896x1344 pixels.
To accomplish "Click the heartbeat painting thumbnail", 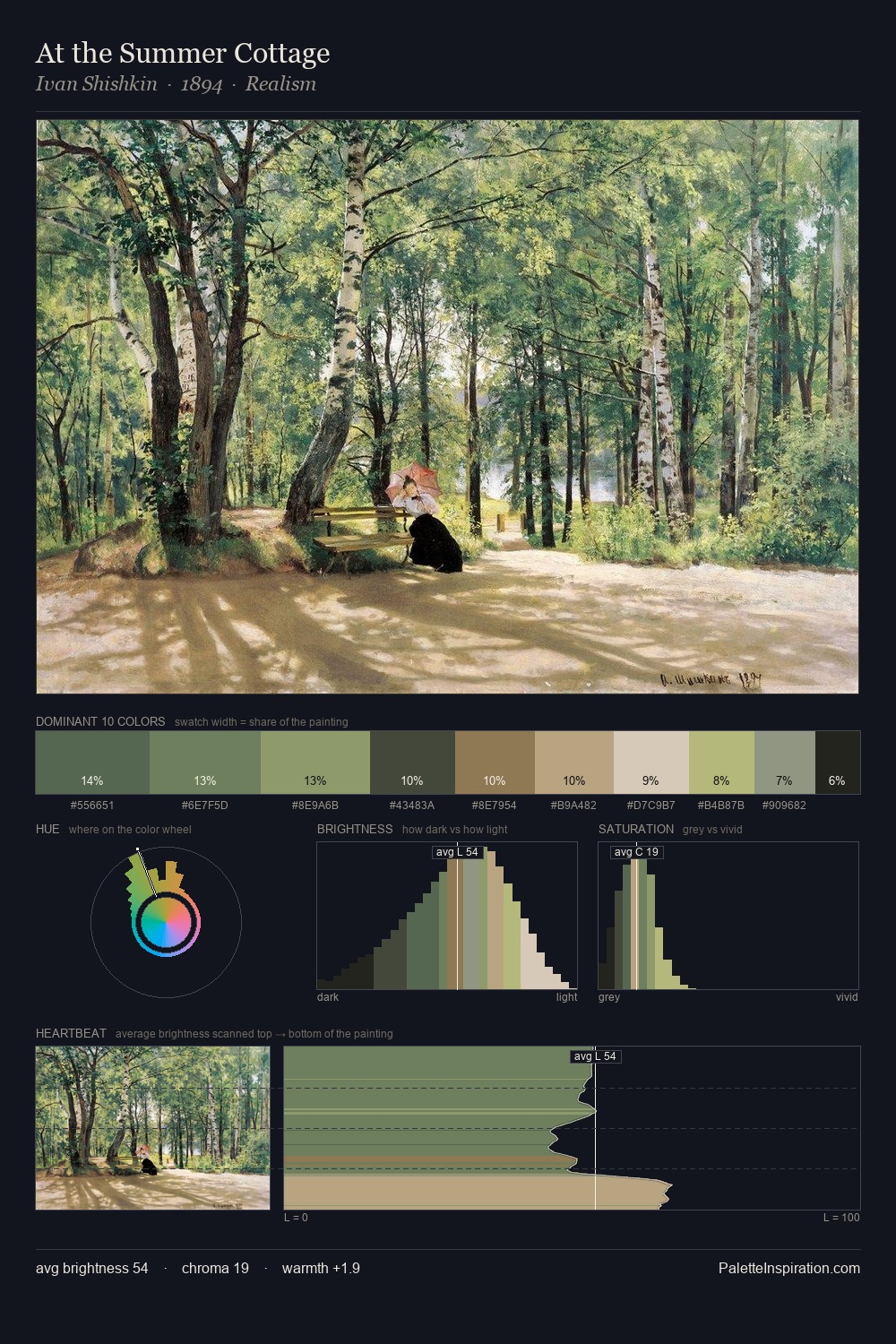I will 152,1128.
